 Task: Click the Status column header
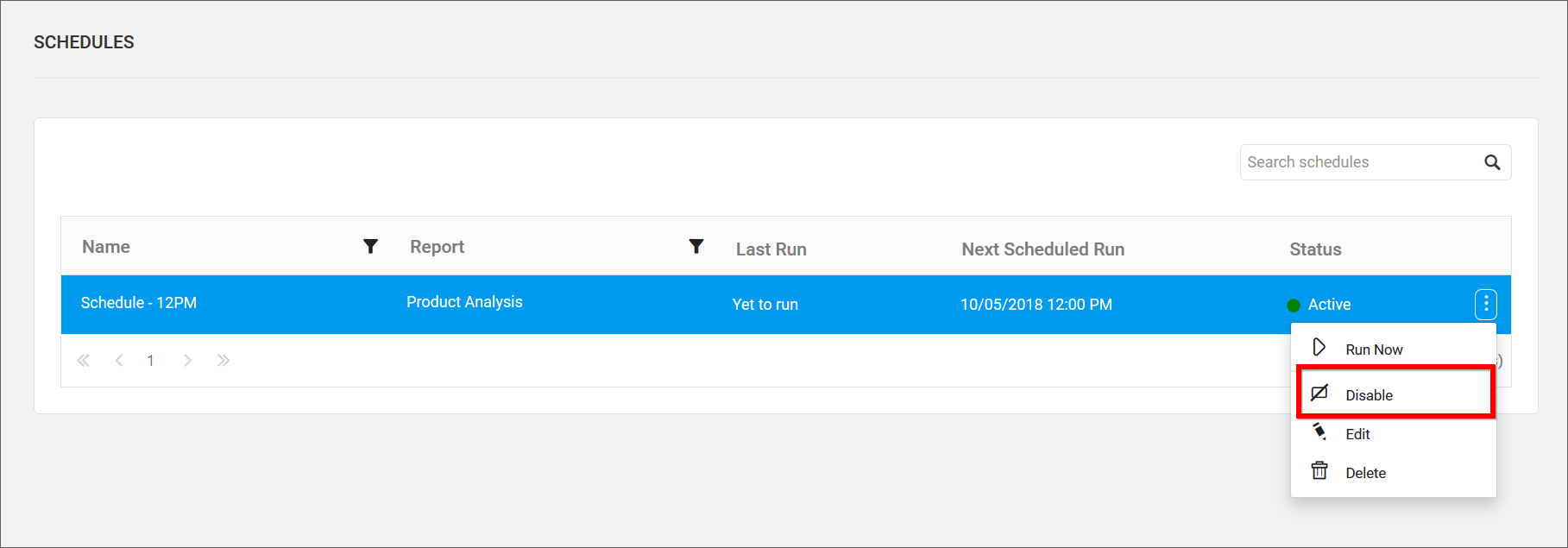pyautogui.click(x=1315, y=249)
